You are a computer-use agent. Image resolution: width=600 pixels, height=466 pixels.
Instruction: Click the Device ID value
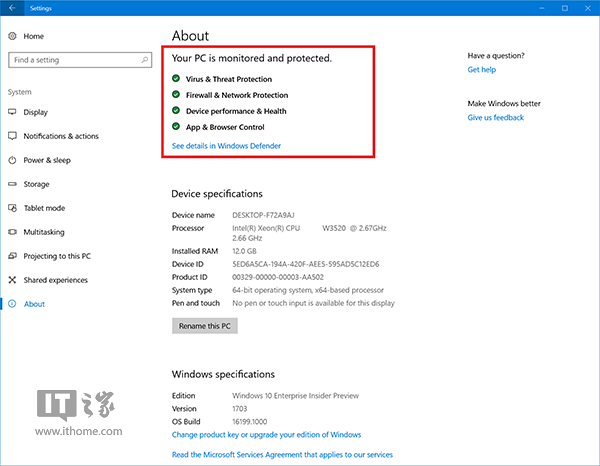[x=305, y=264]
